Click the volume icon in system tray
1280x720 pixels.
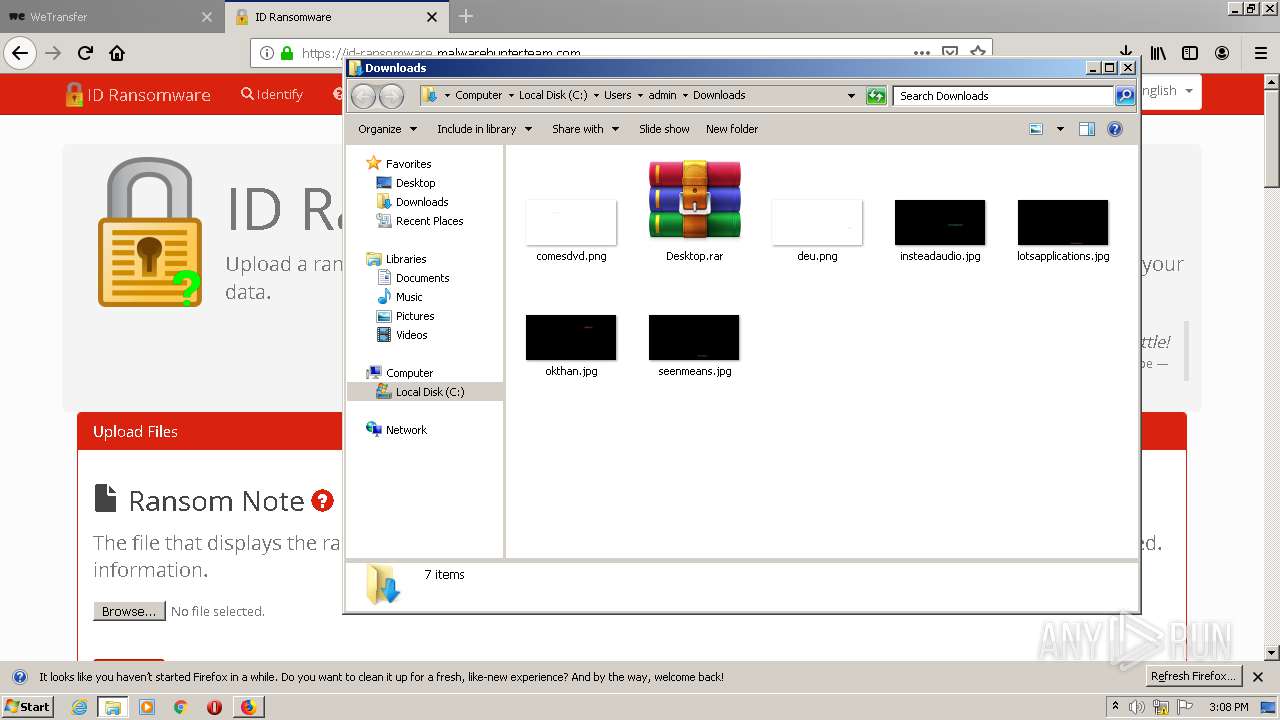tap(1137, 707)
